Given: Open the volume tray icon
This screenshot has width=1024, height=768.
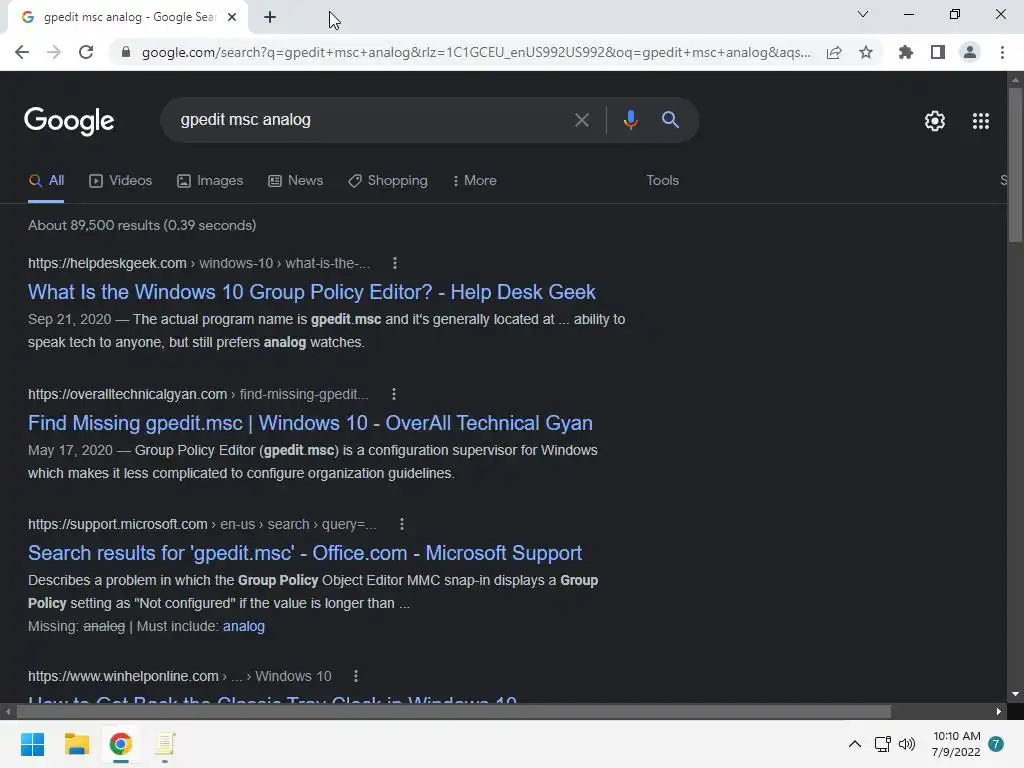Looking at the screenshot, I should pos(906,744).
